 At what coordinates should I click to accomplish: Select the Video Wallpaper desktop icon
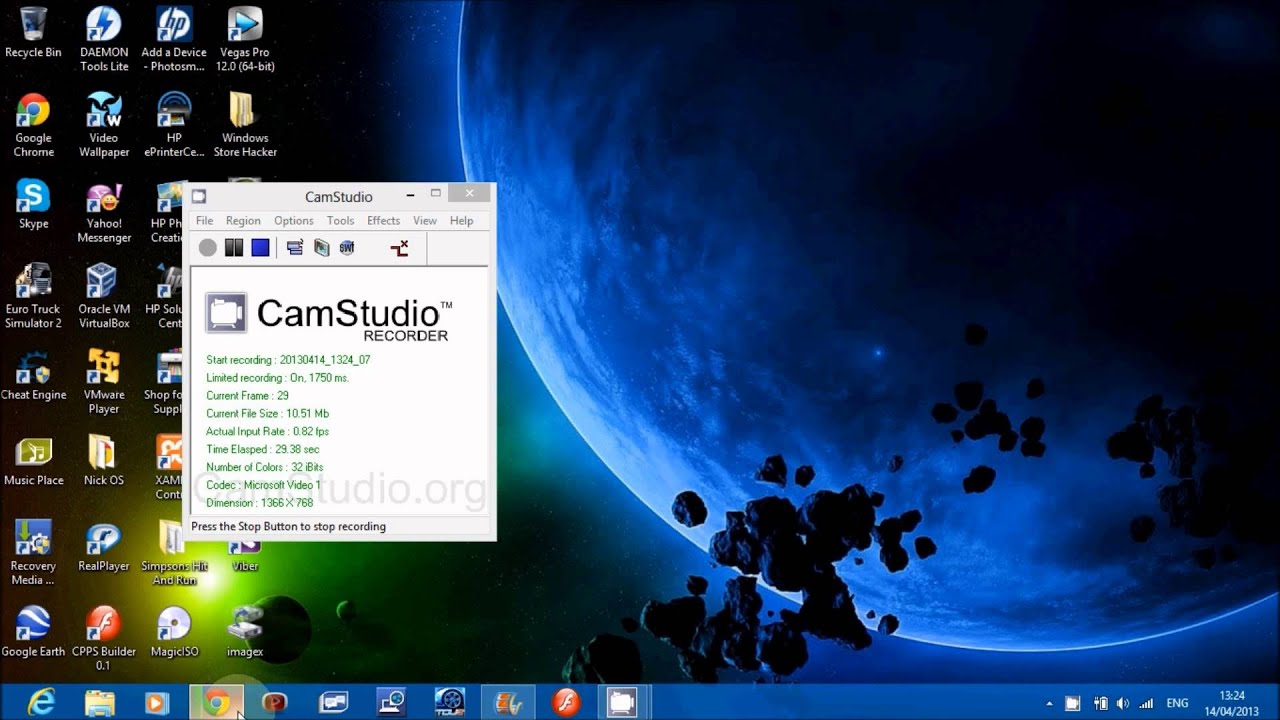point(104,124)
